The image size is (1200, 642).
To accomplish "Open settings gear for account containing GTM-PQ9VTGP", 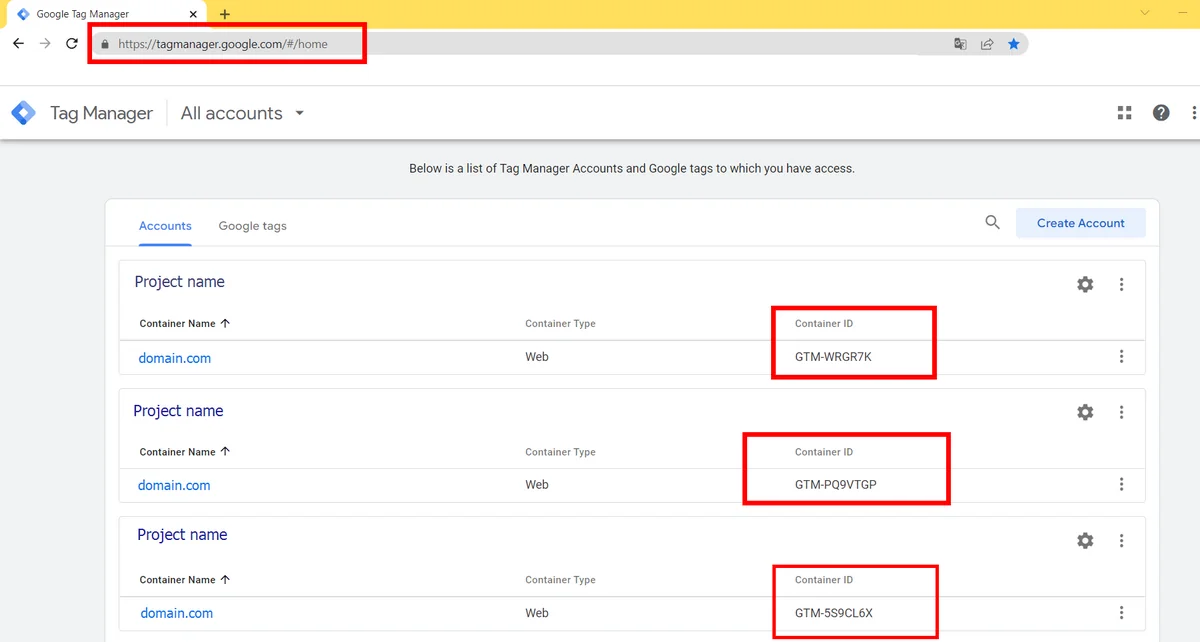I will click(1085, 412).
